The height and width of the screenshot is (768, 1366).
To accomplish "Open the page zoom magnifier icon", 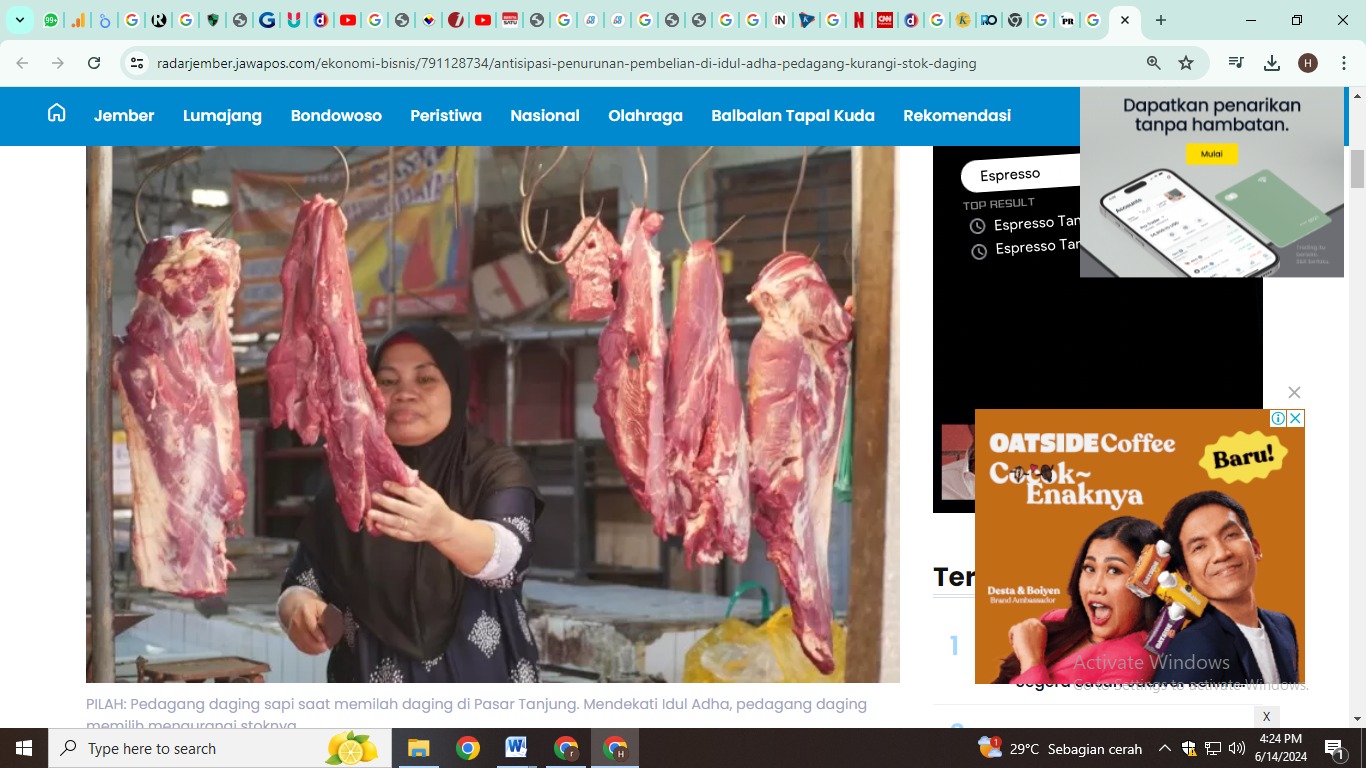I will 1154,63.
